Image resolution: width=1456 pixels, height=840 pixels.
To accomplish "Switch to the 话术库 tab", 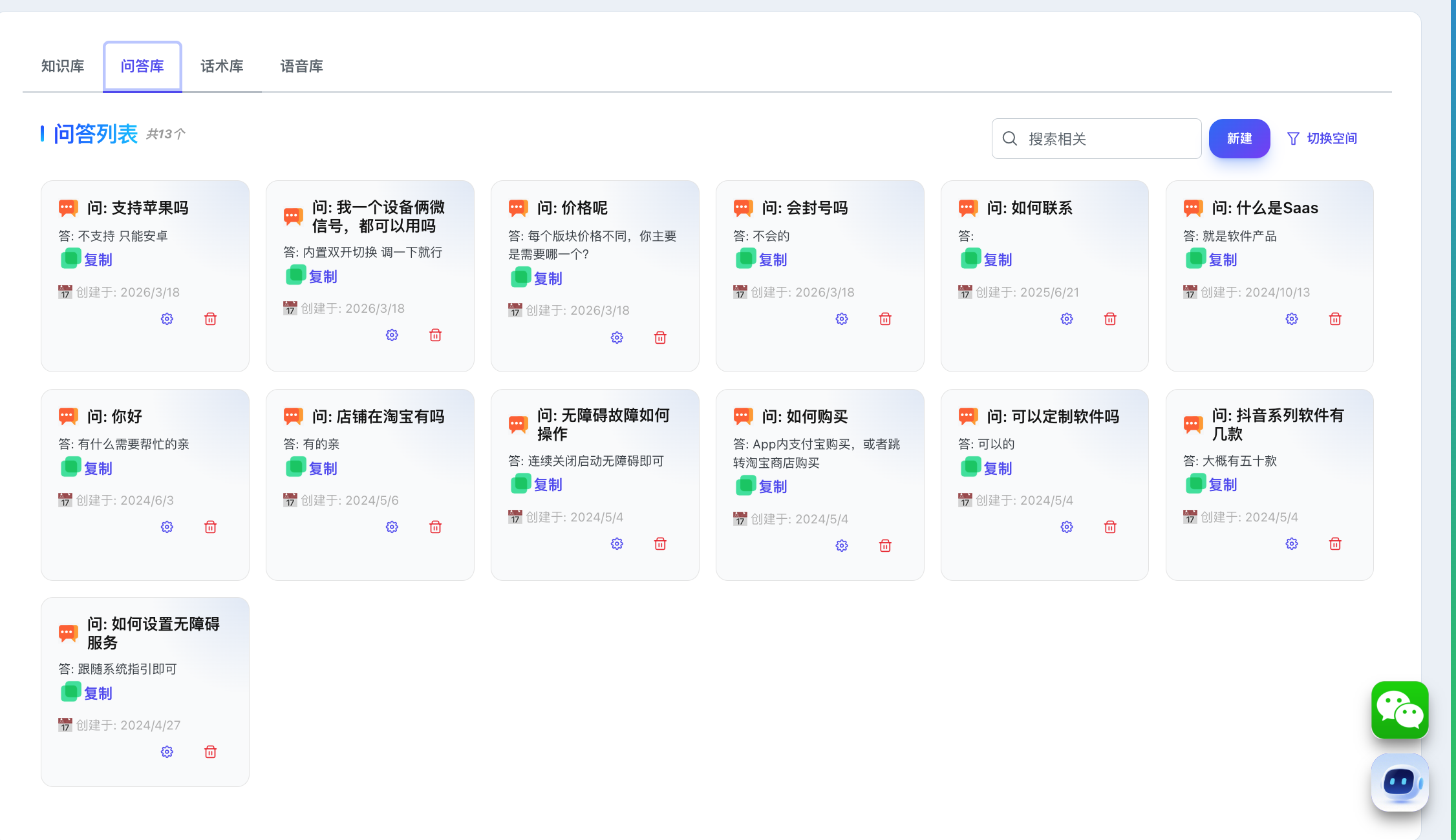I will click(222, 67).
